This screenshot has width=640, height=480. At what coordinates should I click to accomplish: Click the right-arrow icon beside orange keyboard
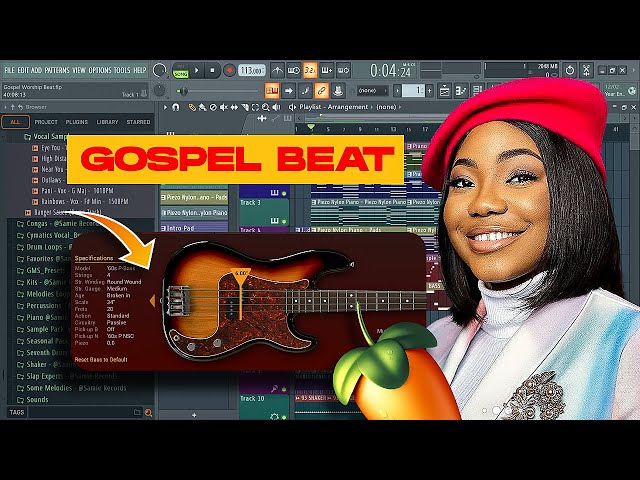pos(289,91)
